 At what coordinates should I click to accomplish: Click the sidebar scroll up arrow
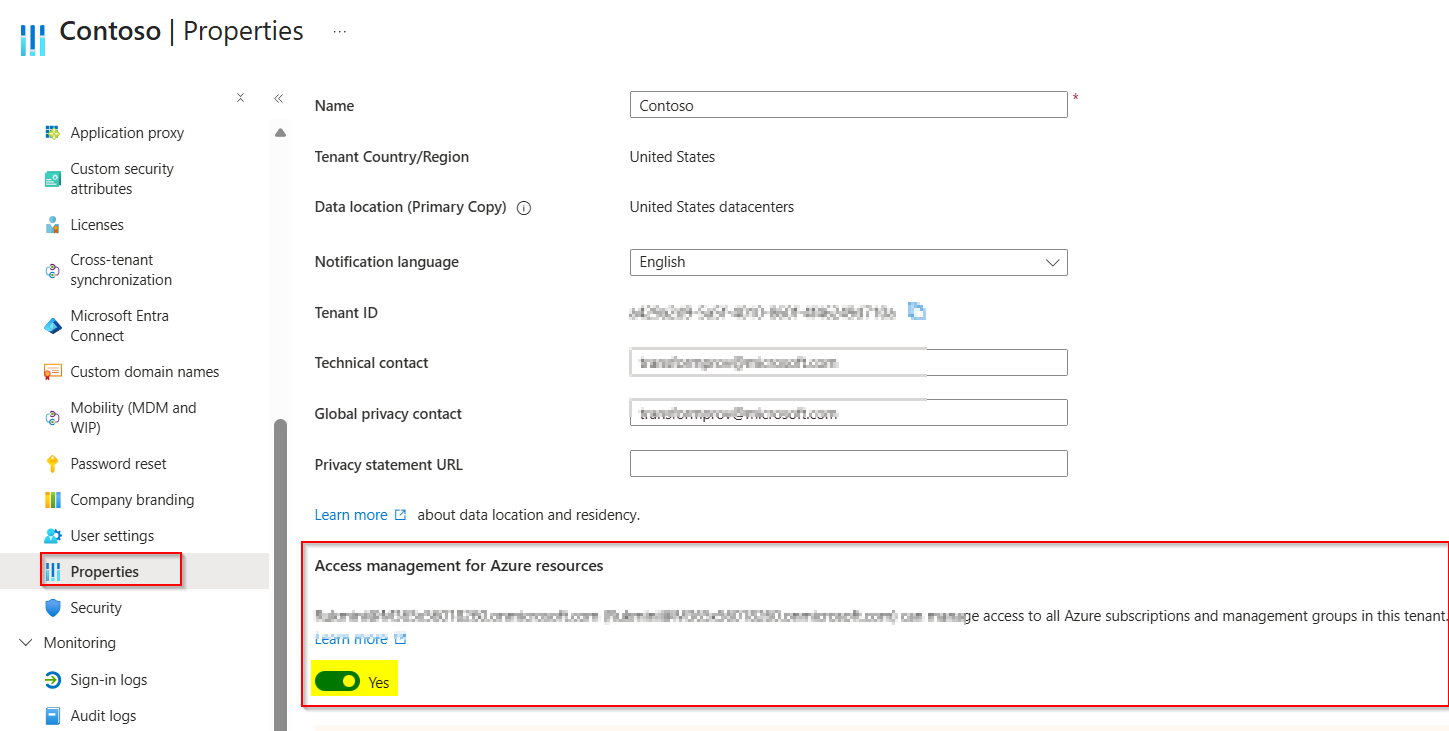pyautogui.click(x=280, y=133)
